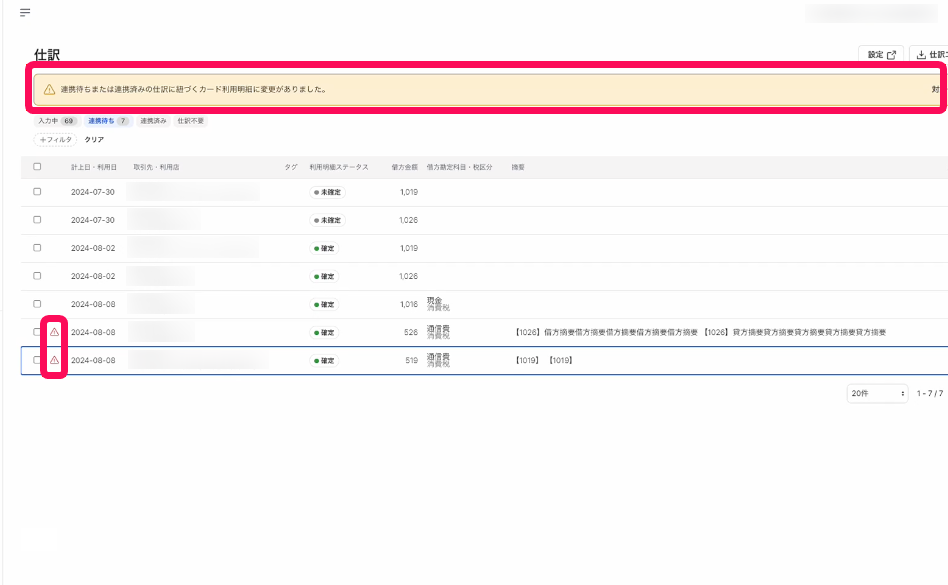Click the pagination text 1 - 7 / 7
This screenshot has height=585, width=948.
tap(930, 393)
